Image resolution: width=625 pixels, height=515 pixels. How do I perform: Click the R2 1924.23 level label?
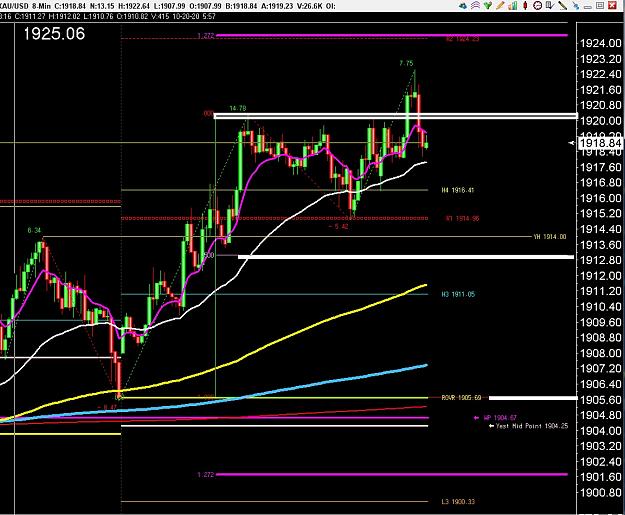tap(462, 39)
